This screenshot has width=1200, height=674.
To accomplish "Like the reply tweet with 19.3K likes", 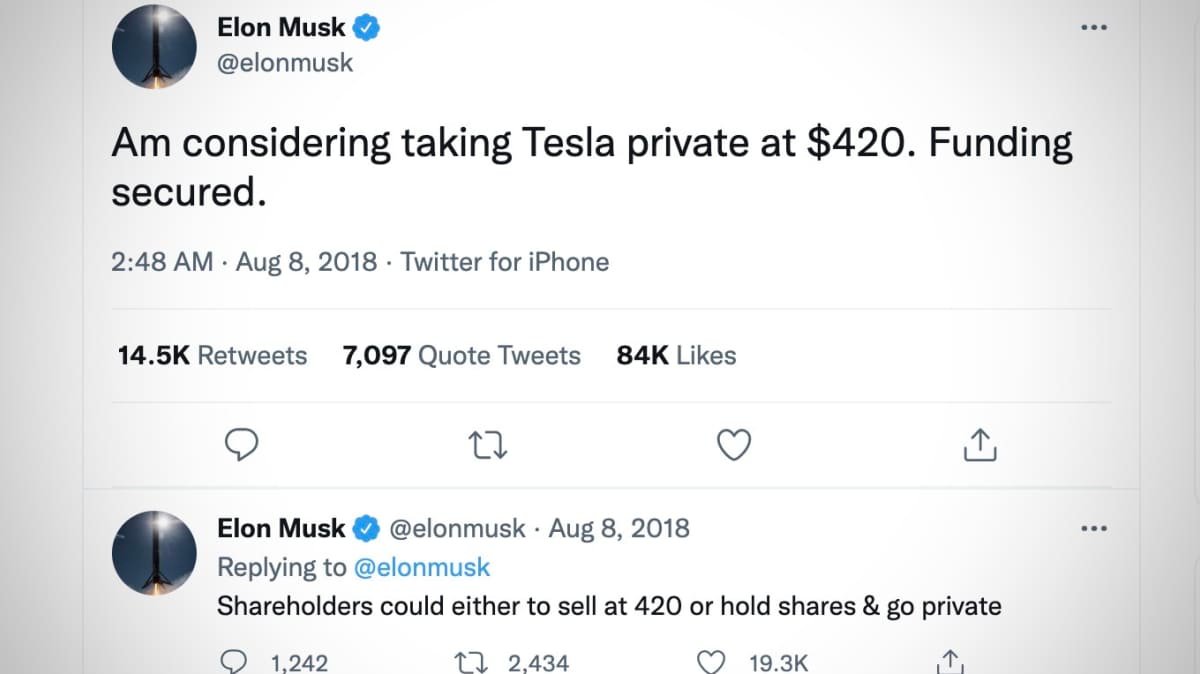I will 710,663.
